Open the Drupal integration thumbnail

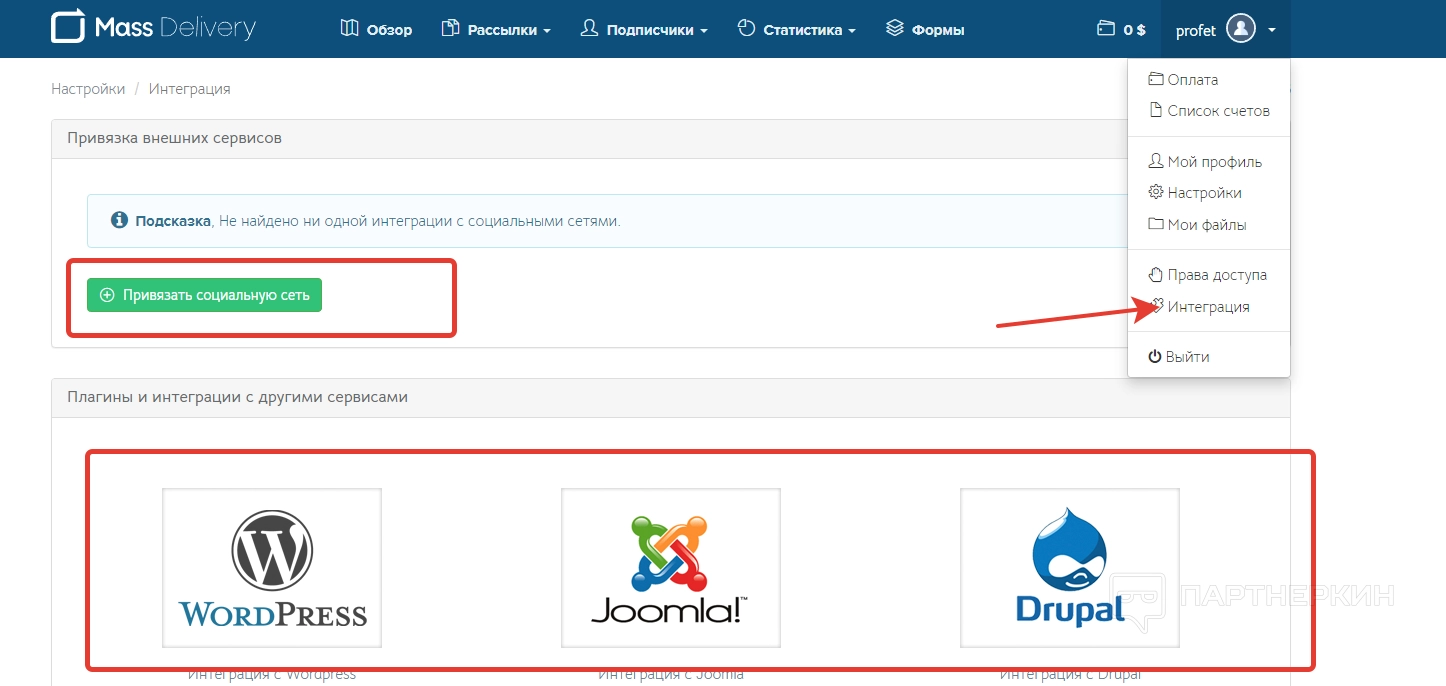[1069, 568]
